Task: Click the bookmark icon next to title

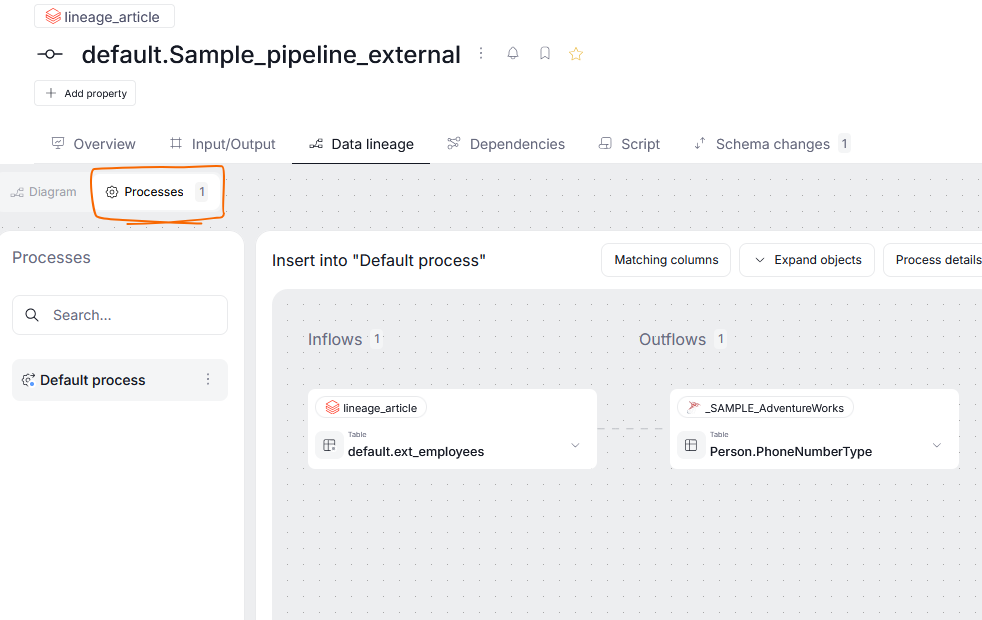Action: [x=545, y=54]
